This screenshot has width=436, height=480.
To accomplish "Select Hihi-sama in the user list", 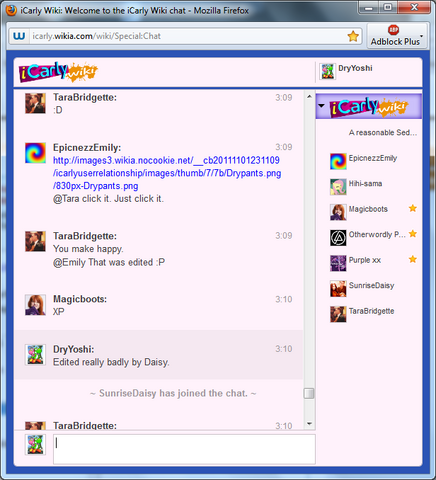I will click(365, 183).
